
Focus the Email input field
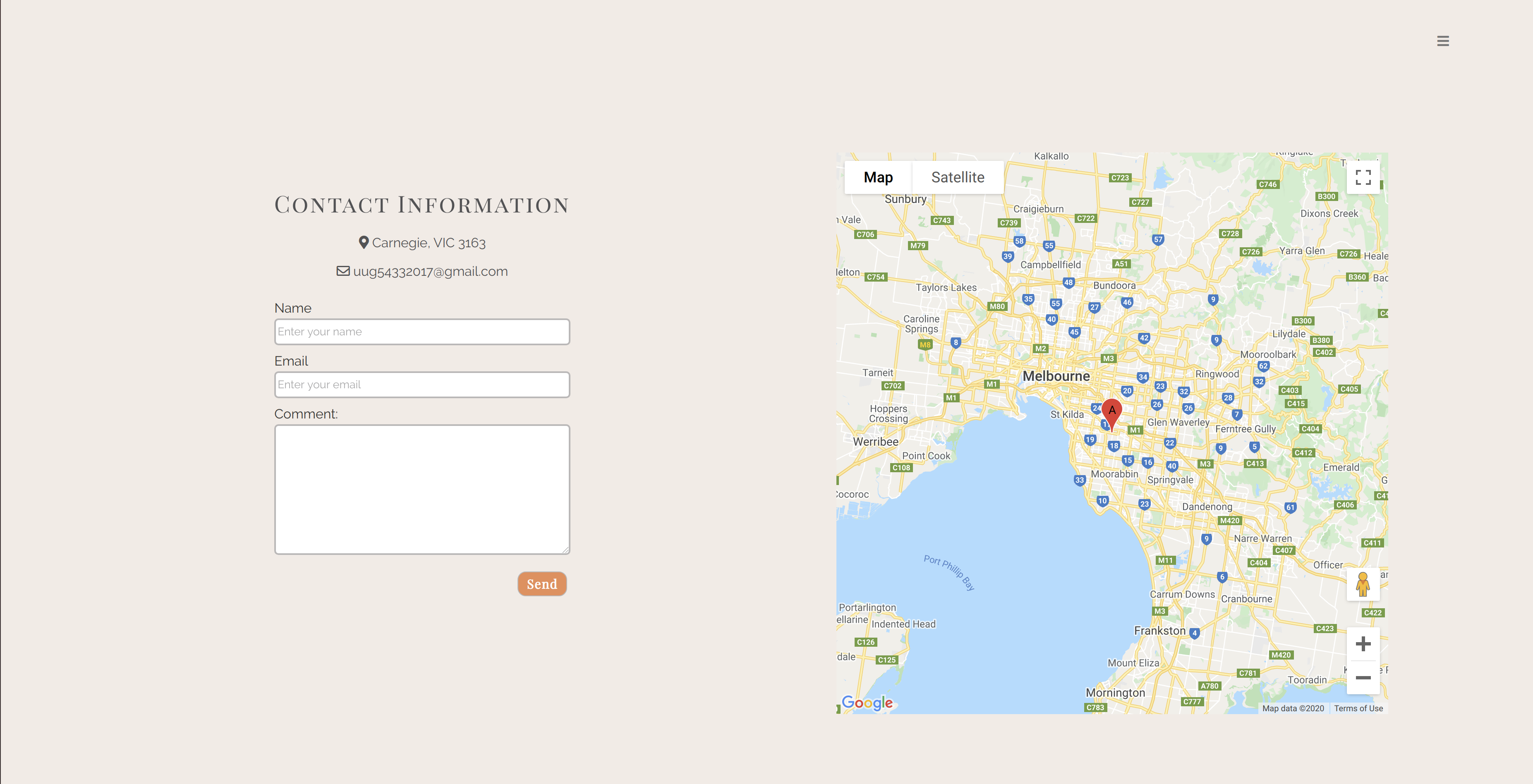(422, 385)
